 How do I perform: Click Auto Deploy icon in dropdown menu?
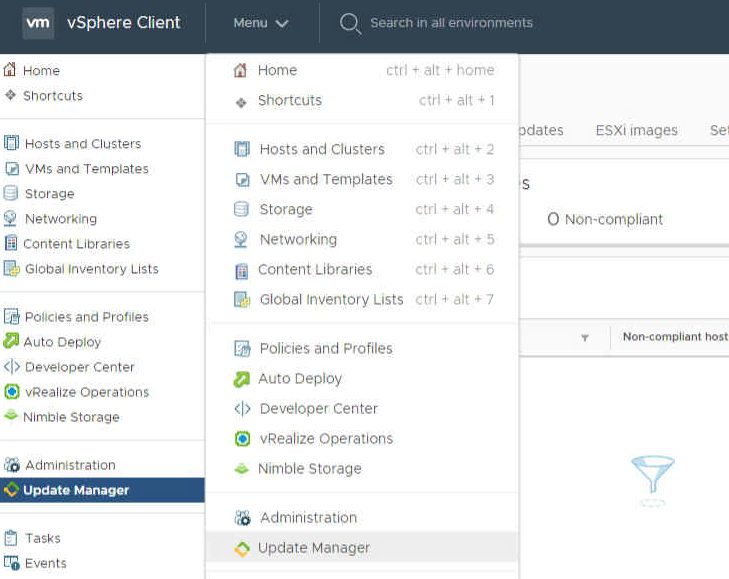[x=241, y=379]
